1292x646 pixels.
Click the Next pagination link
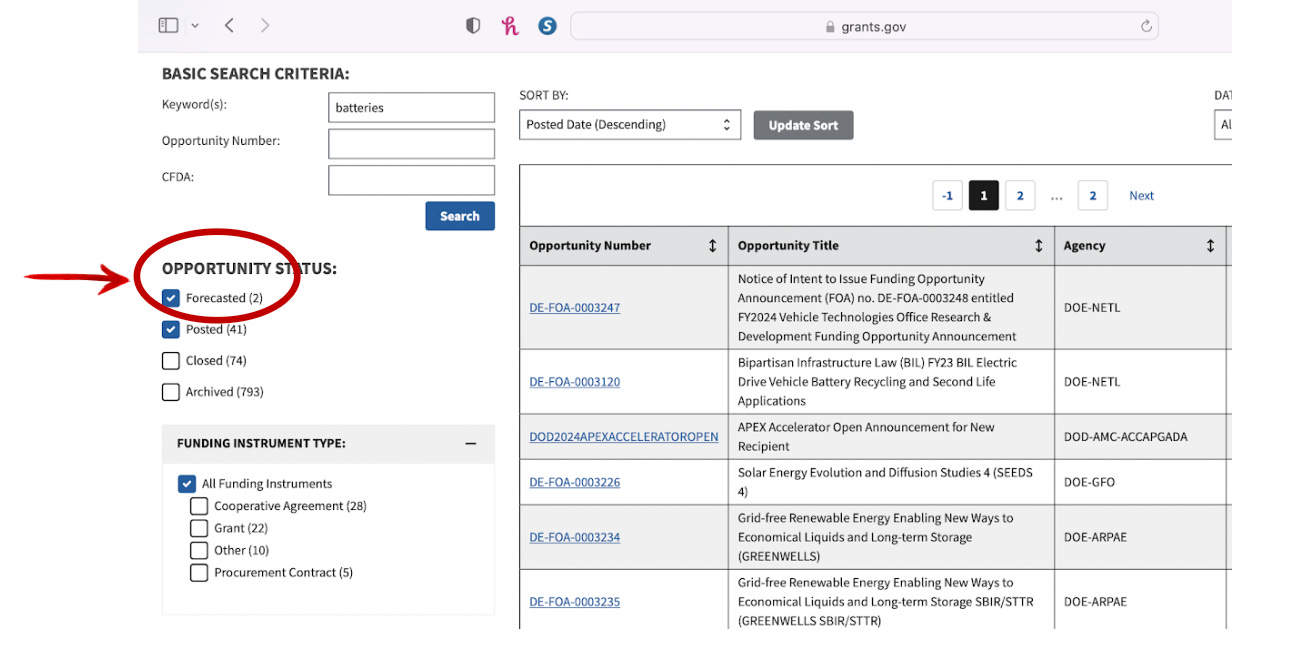pos(1141,196)
